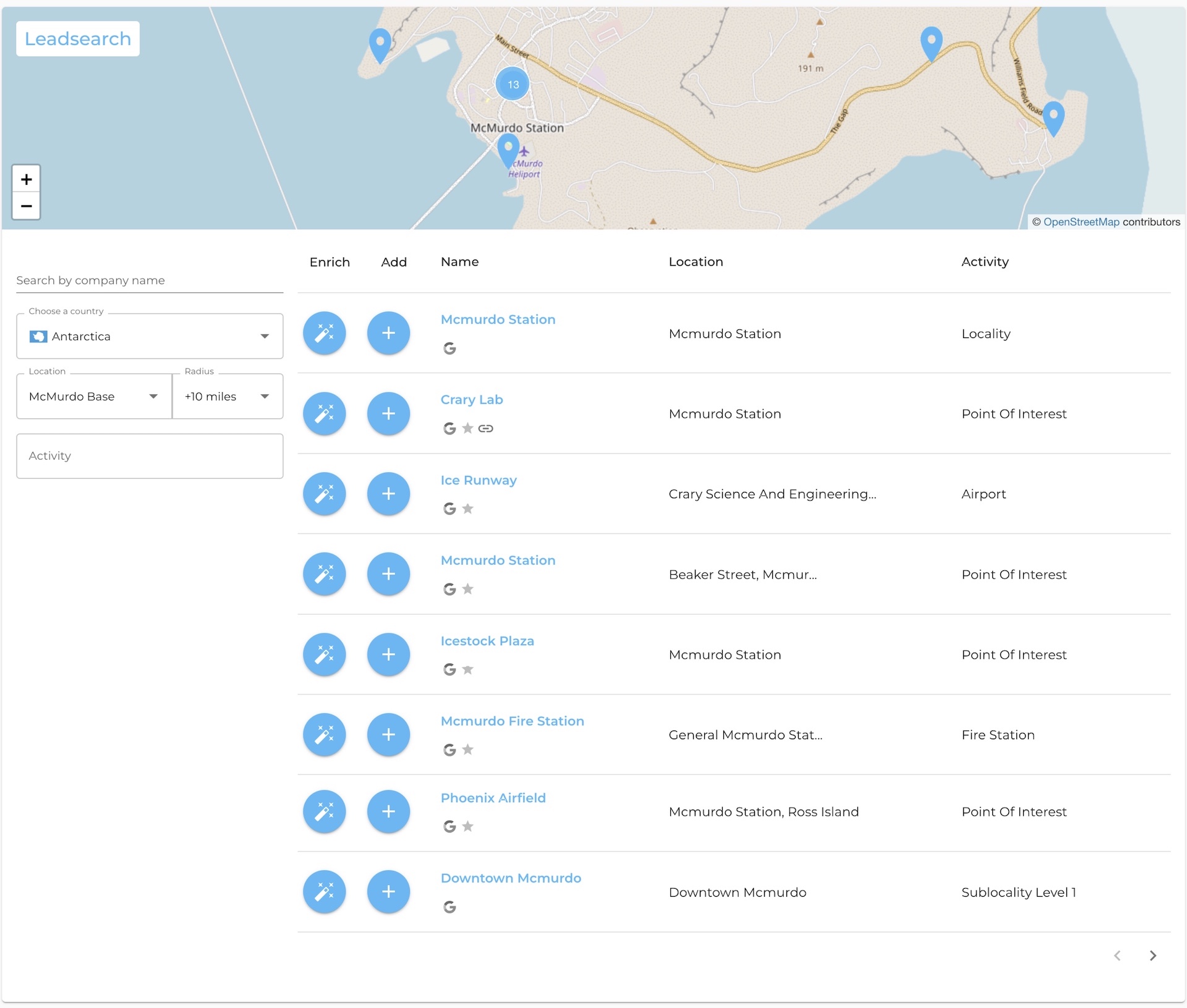This screenshot has width=1187, height=1008.
Task: Go to the next results page
Action: 1152,955
